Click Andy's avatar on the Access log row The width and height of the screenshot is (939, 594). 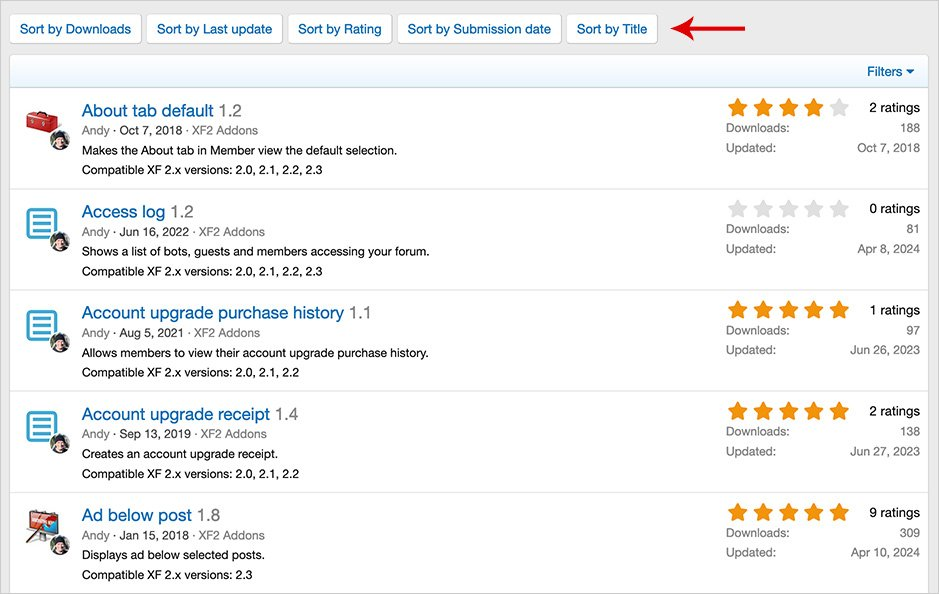tap(60, 241)
